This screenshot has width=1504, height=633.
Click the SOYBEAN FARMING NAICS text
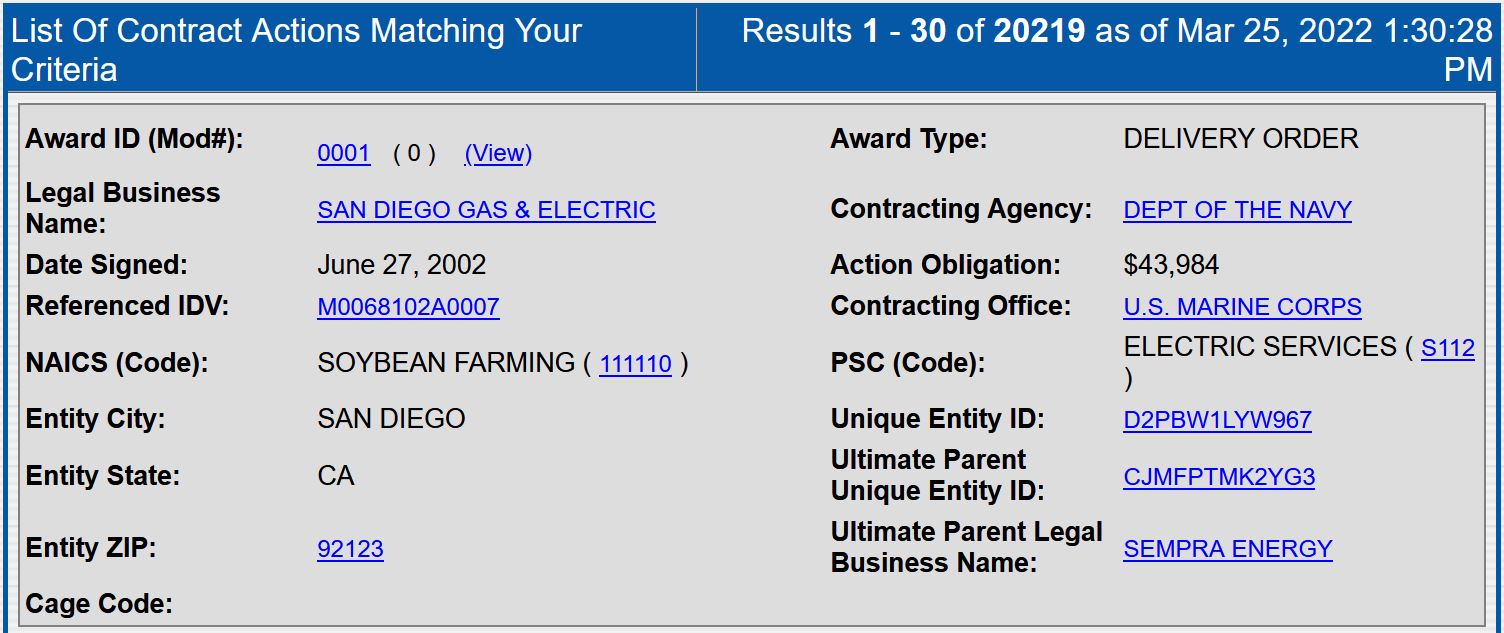click(446, 363)
